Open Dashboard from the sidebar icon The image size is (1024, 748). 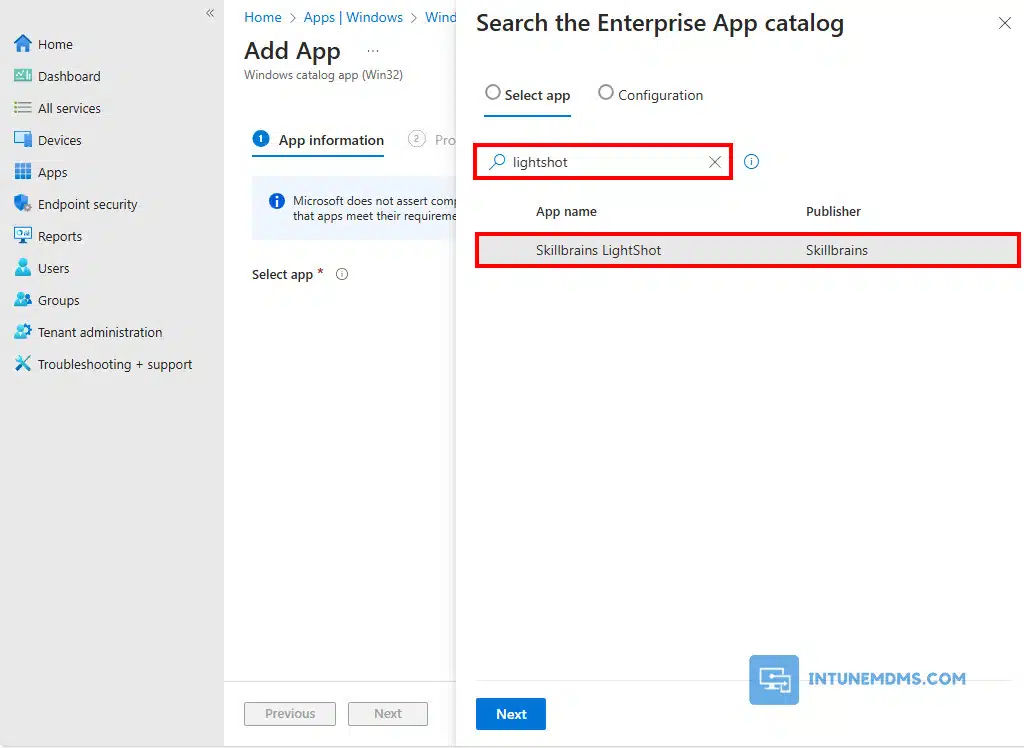[x=22, y=76]
